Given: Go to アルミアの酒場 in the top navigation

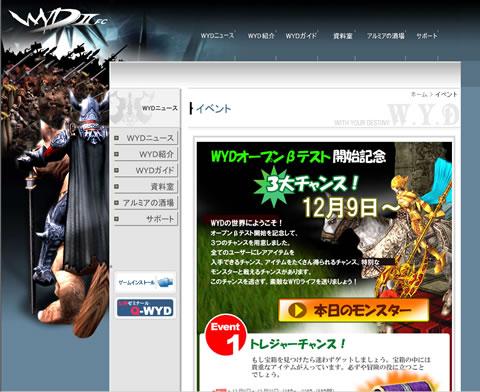Looking at the screenshot, I should tap(386, 36).
